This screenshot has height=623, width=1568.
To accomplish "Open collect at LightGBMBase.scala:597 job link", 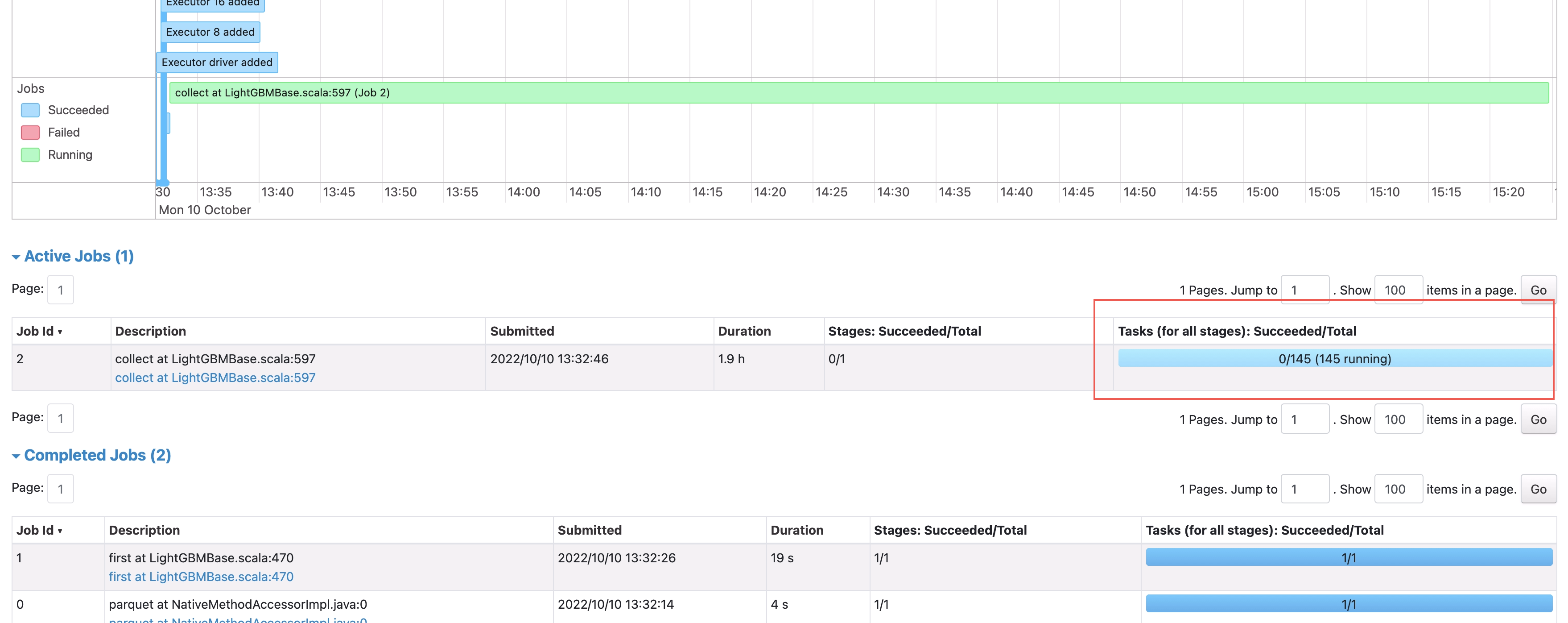I will 215,378.
